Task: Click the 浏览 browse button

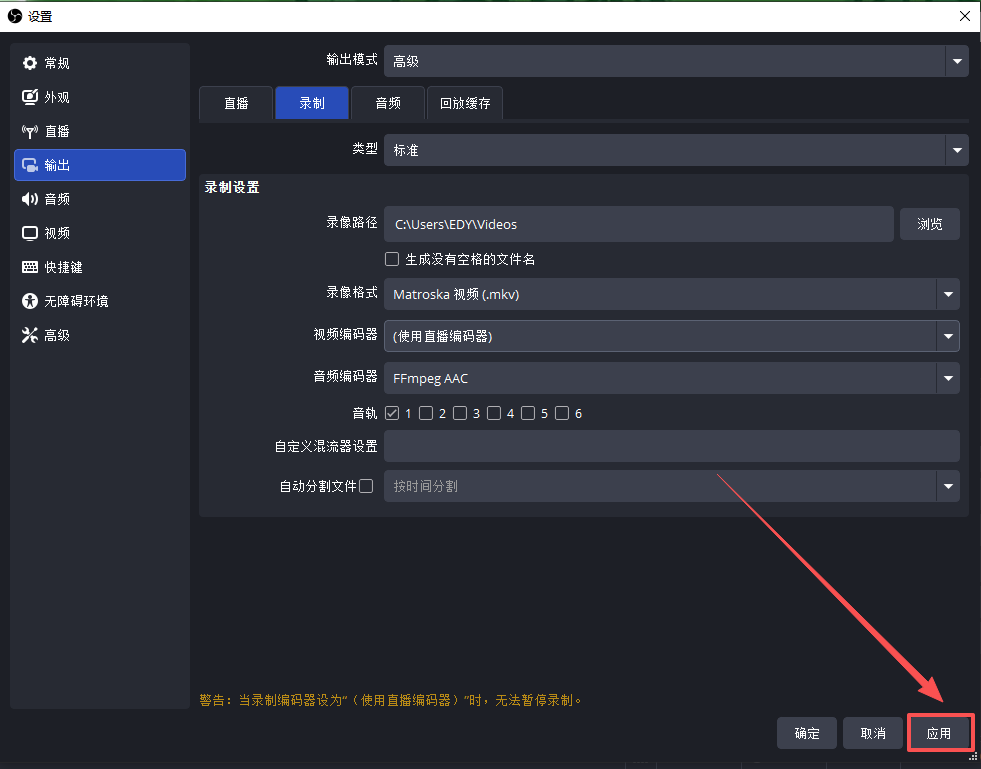Action: coord(929,224)
